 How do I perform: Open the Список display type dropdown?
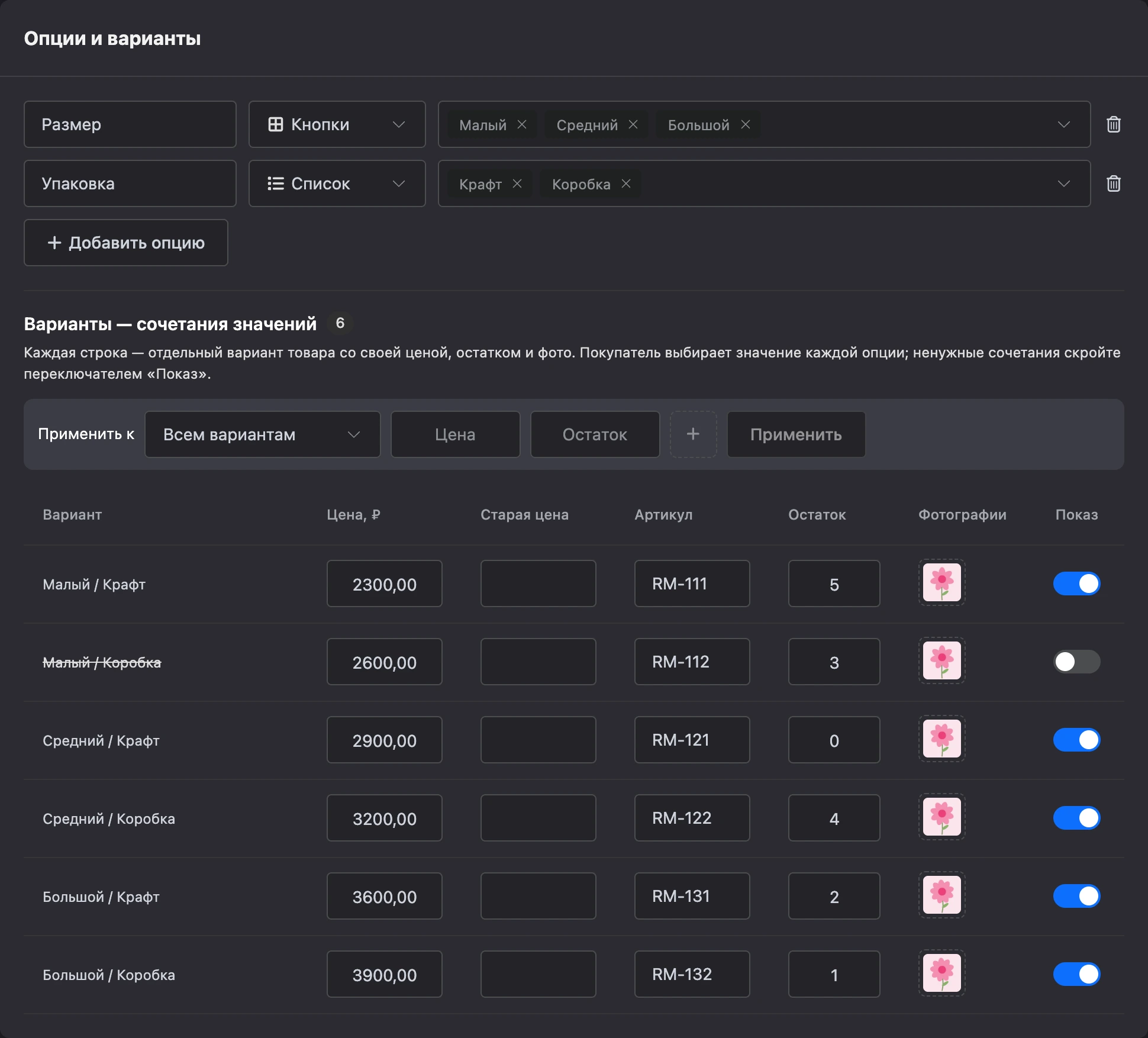point(337,183)
